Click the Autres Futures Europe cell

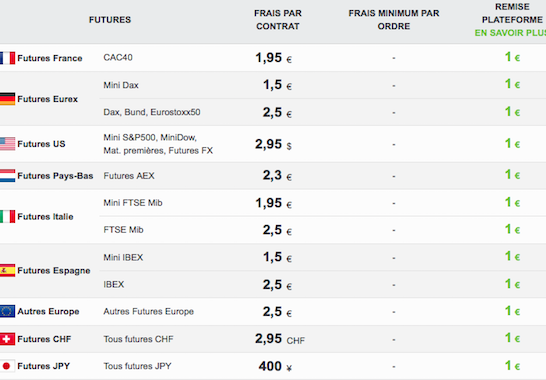click(x=149, y=311)
